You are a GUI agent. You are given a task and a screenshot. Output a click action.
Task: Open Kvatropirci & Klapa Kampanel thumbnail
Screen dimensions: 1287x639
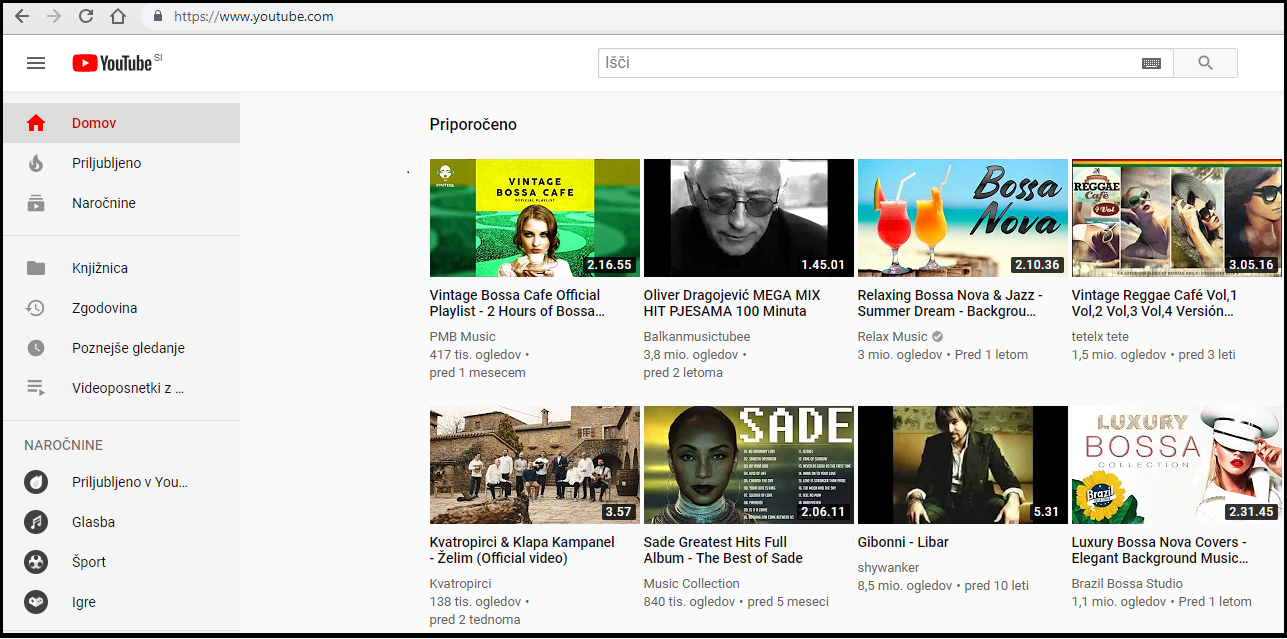tap(535, 465)
